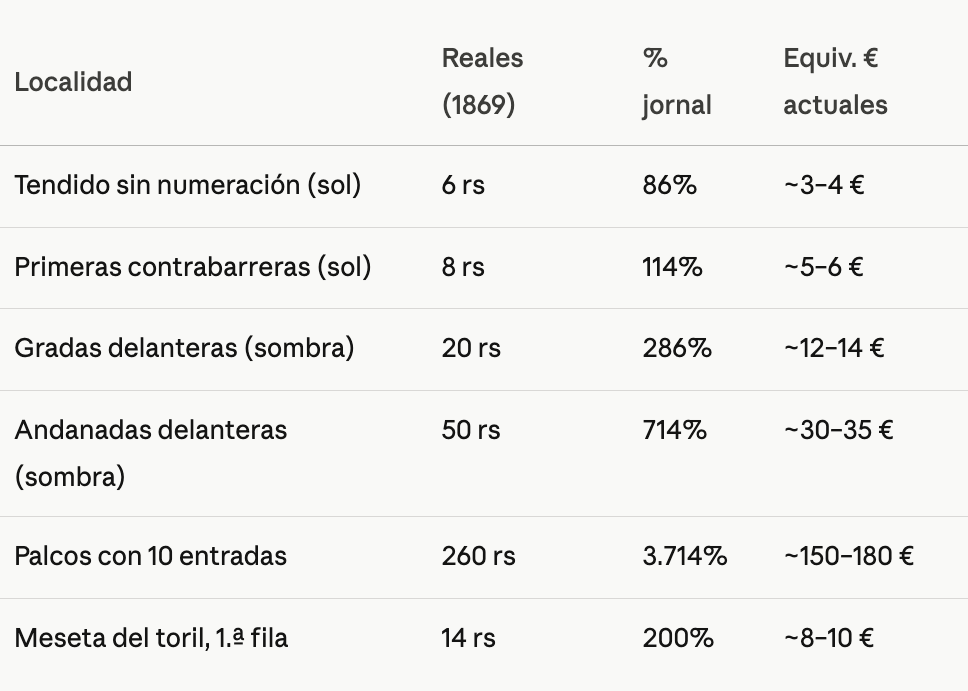Select the Tendido sin numeración (sol) cell
968x691 pixels.
[x=188, y=185]
